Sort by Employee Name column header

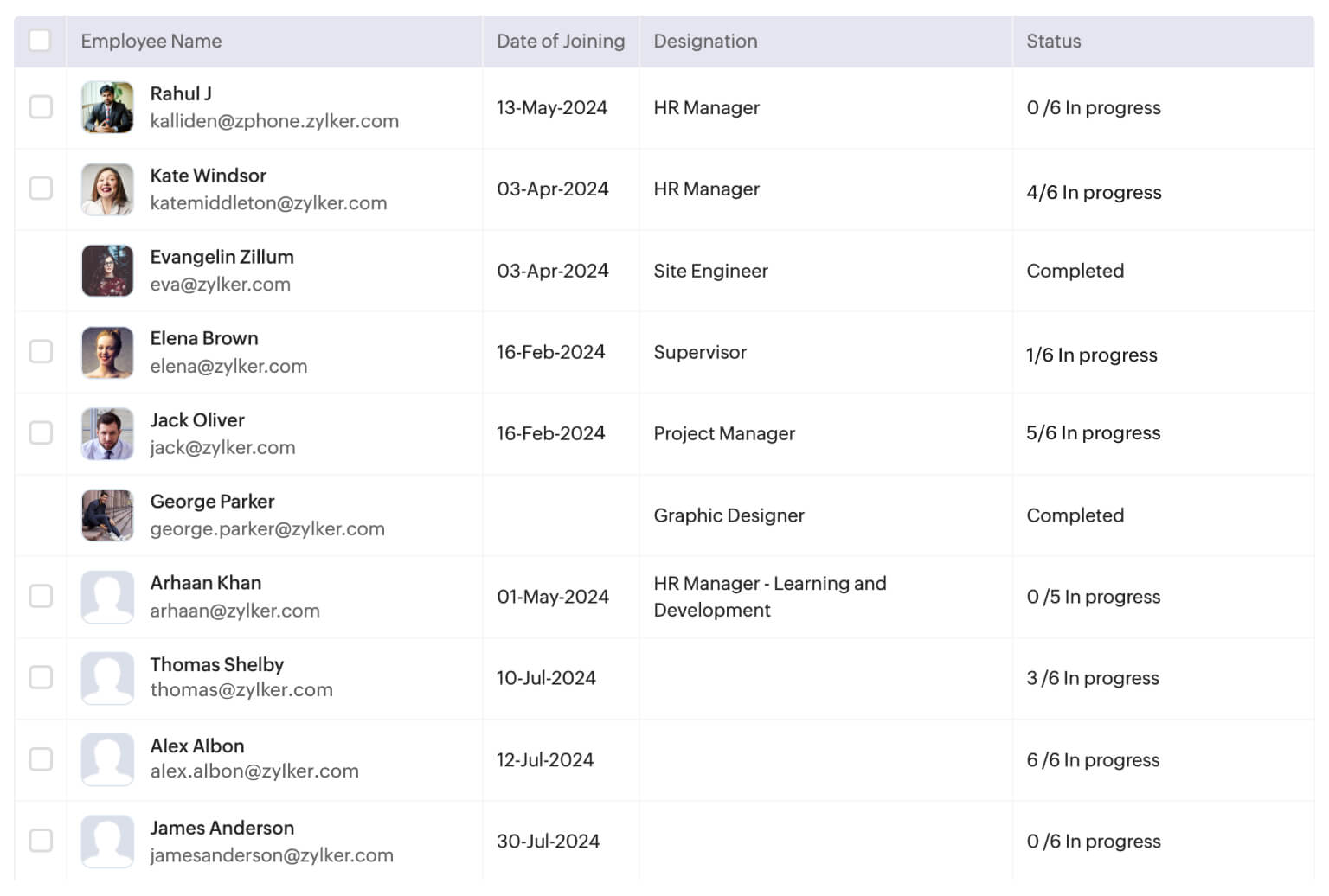click(x=151, y=42)
